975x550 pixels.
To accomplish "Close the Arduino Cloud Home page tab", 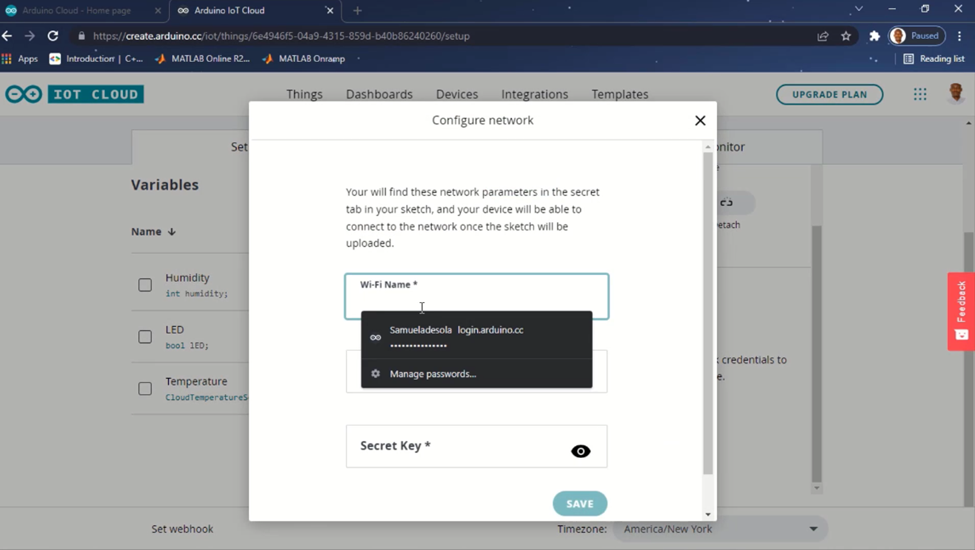I will (x=157, y=11).
